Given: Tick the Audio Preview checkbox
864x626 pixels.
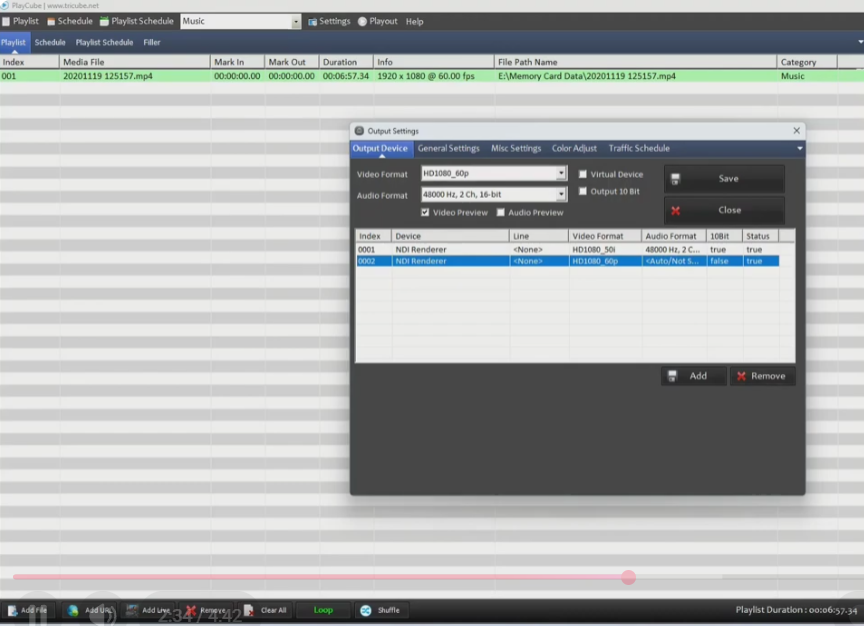Looking at the screenshot, I should click(500, 212).
